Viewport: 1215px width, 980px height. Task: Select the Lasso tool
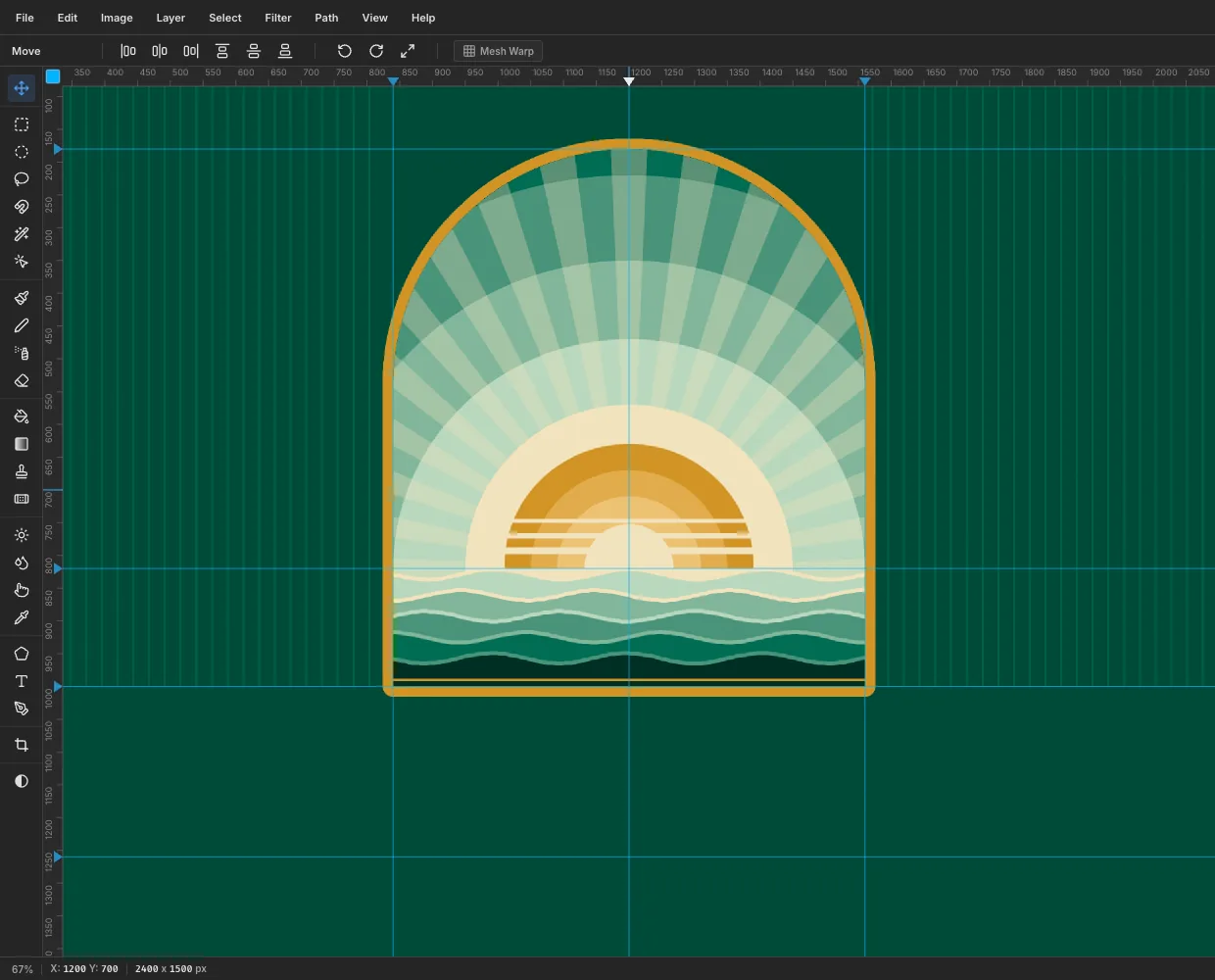[22, 179]
